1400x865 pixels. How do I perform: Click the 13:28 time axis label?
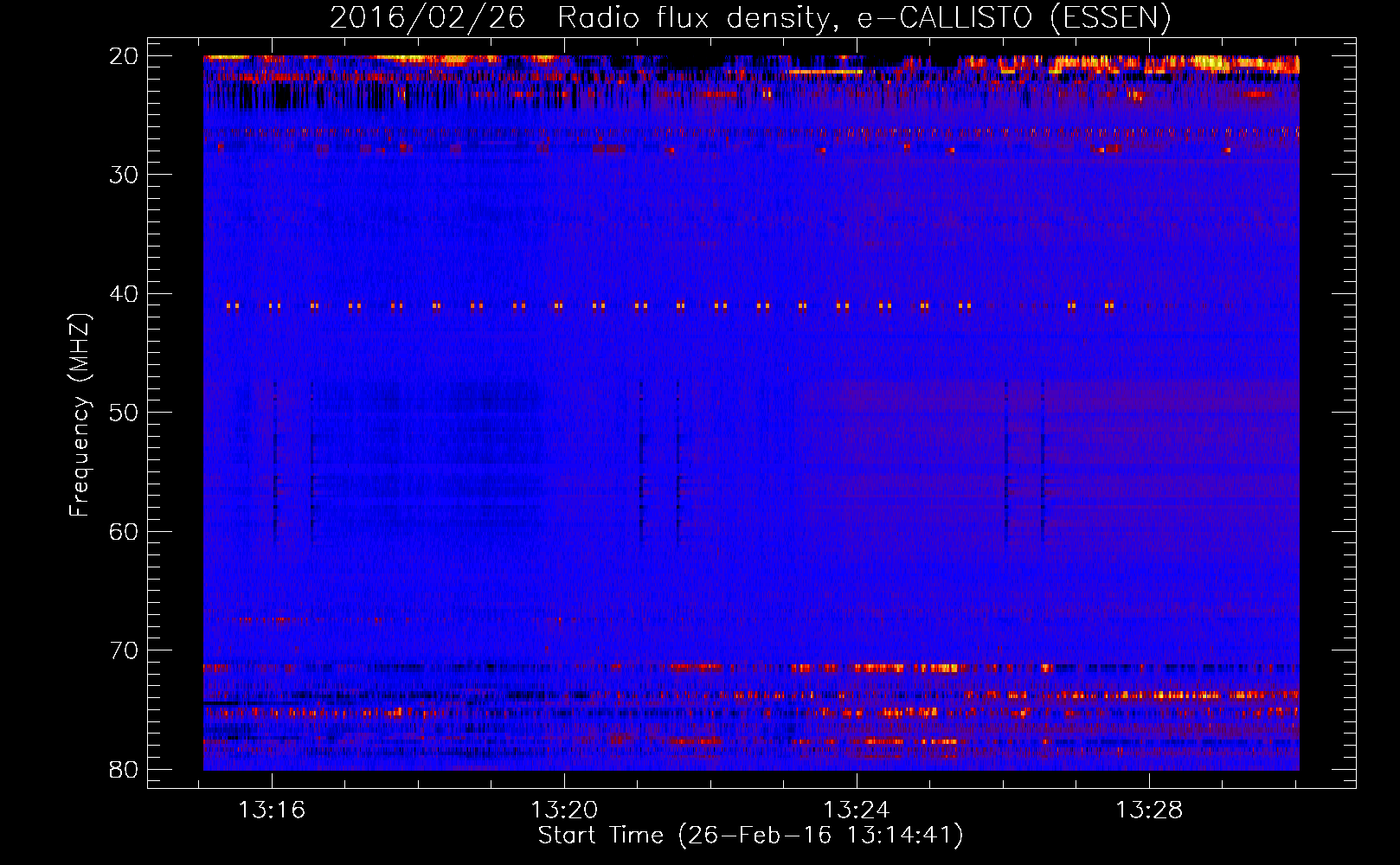(1149, 811)
